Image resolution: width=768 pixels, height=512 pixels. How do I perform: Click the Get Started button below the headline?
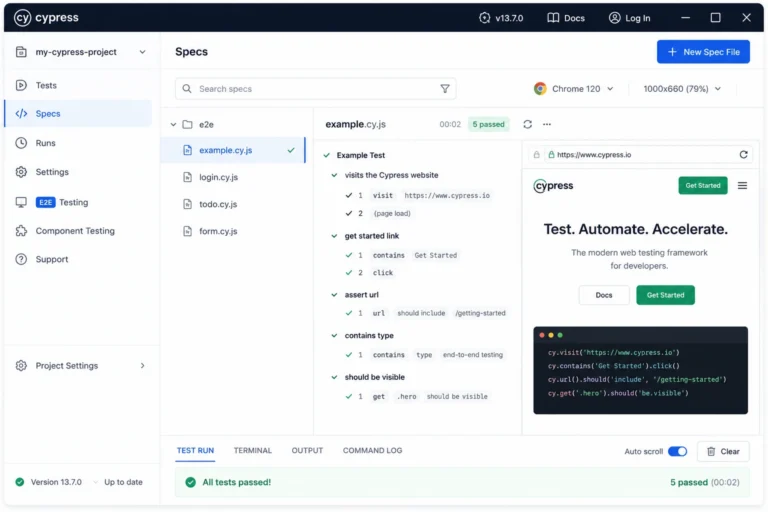coord(665,295)
